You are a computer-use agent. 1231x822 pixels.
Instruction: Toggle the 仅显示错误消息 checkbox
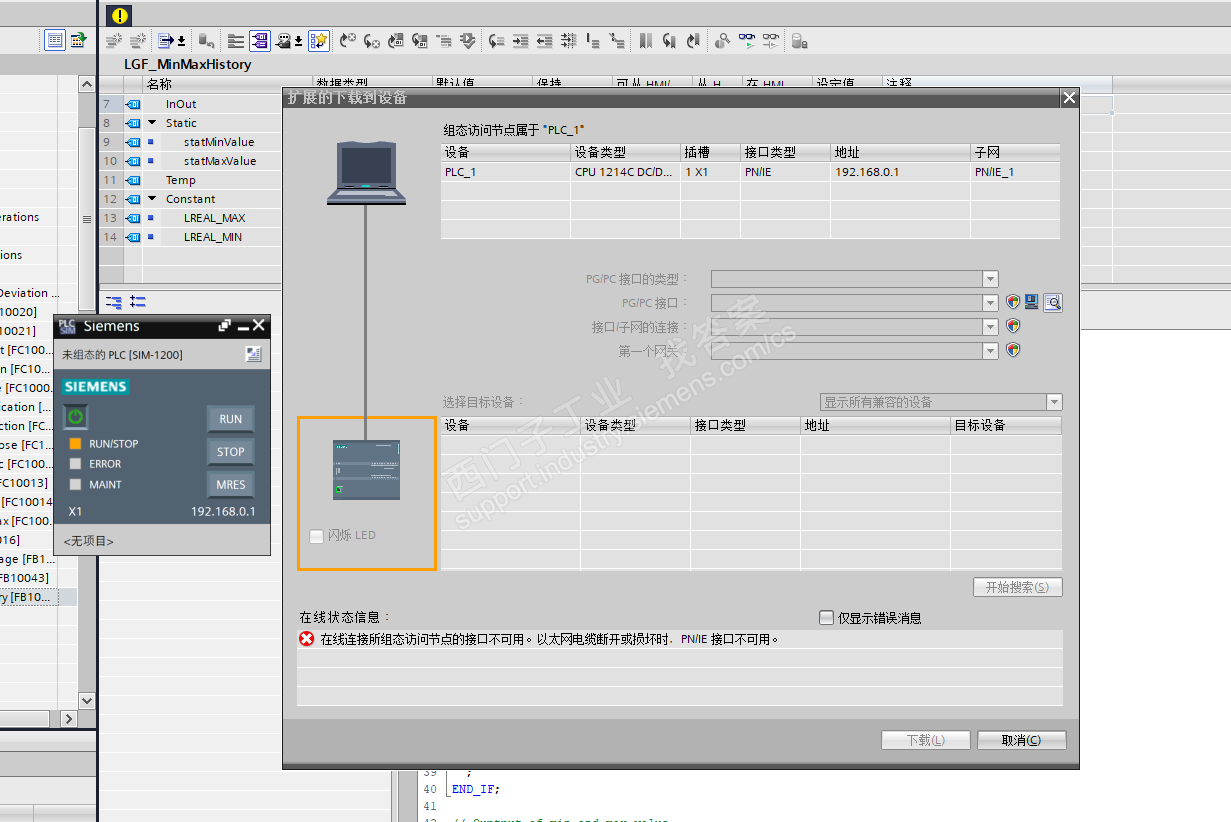click(826, 618)
